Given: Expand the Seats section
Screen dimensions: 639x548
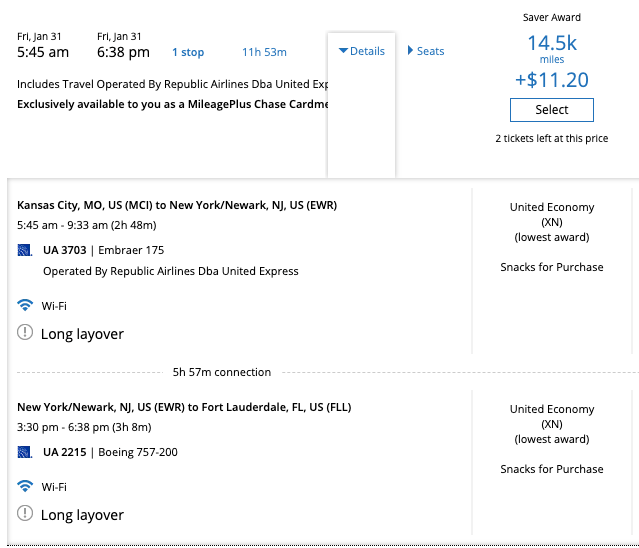Looking at the screenshot, I should coord(426,51).
